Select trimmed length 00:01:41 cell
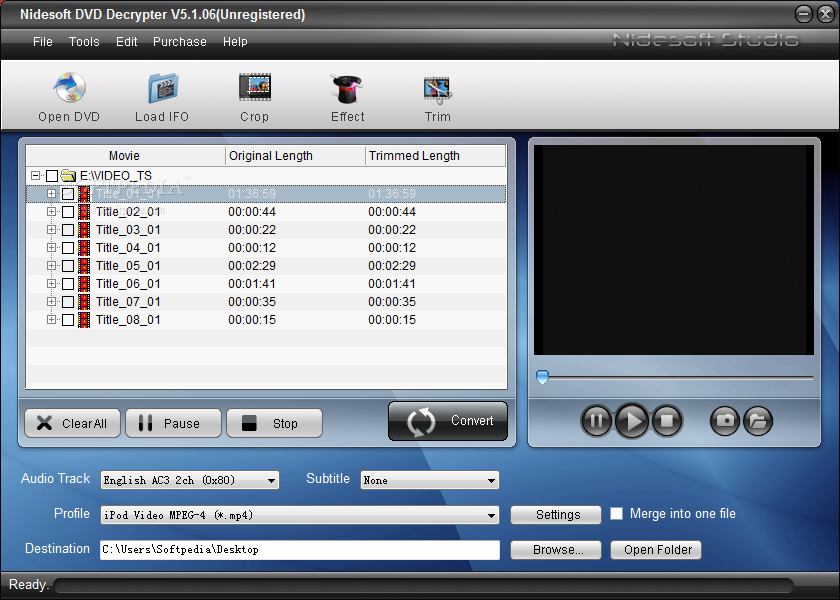 (392, 284)
